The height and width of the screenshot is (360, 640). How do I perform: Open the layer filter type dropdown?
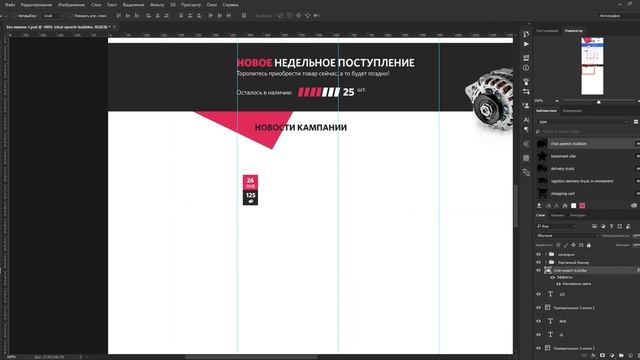click(557, 226)
